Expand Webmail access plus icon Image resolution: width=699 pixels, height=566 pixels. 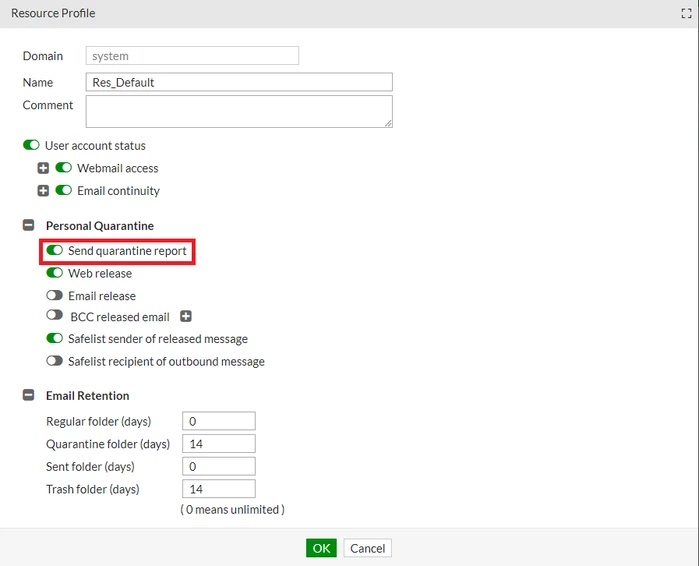(x=43, y=168)
